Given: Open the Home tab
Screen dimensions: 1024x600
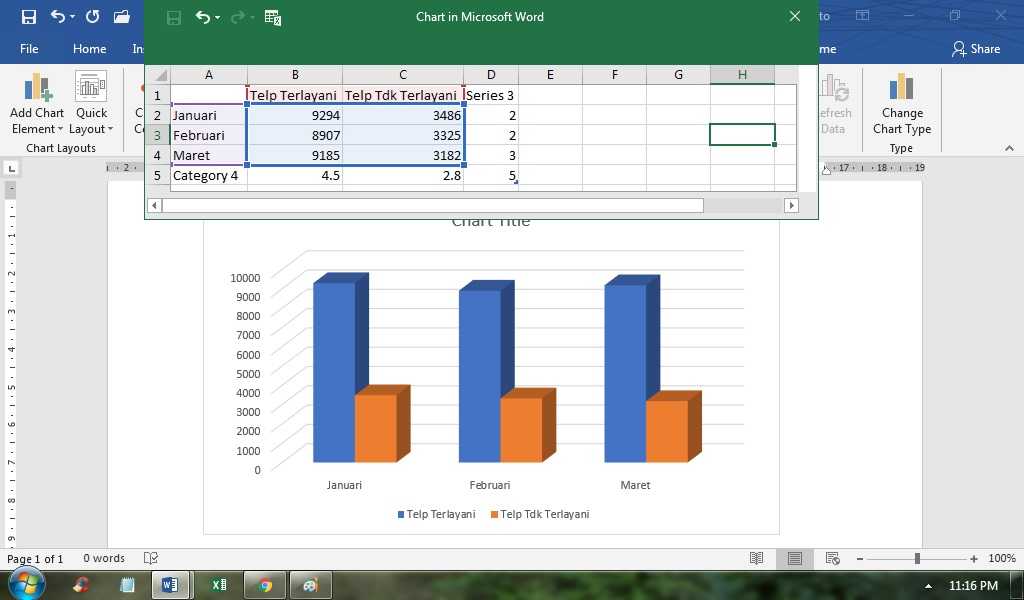Looking at the screenshot, I should click(x=89, y=49).
